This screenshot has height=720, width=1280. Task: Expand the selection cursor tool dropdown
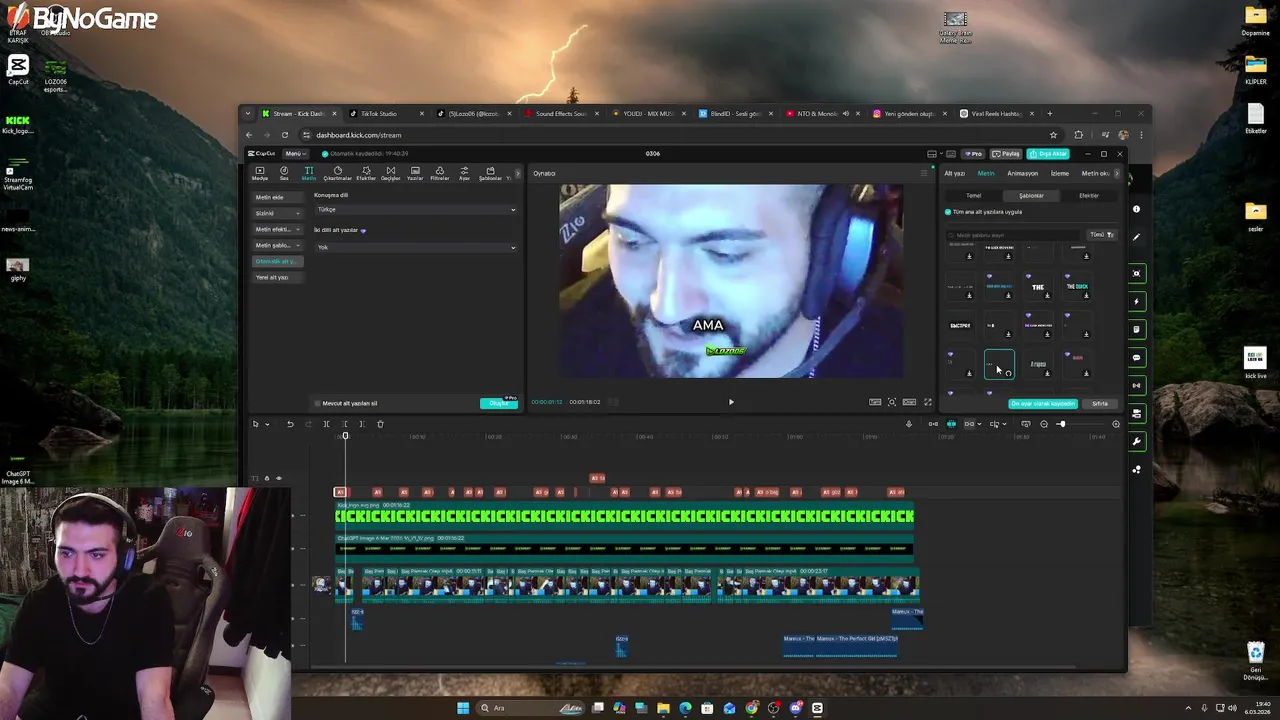tap(267, 425)
